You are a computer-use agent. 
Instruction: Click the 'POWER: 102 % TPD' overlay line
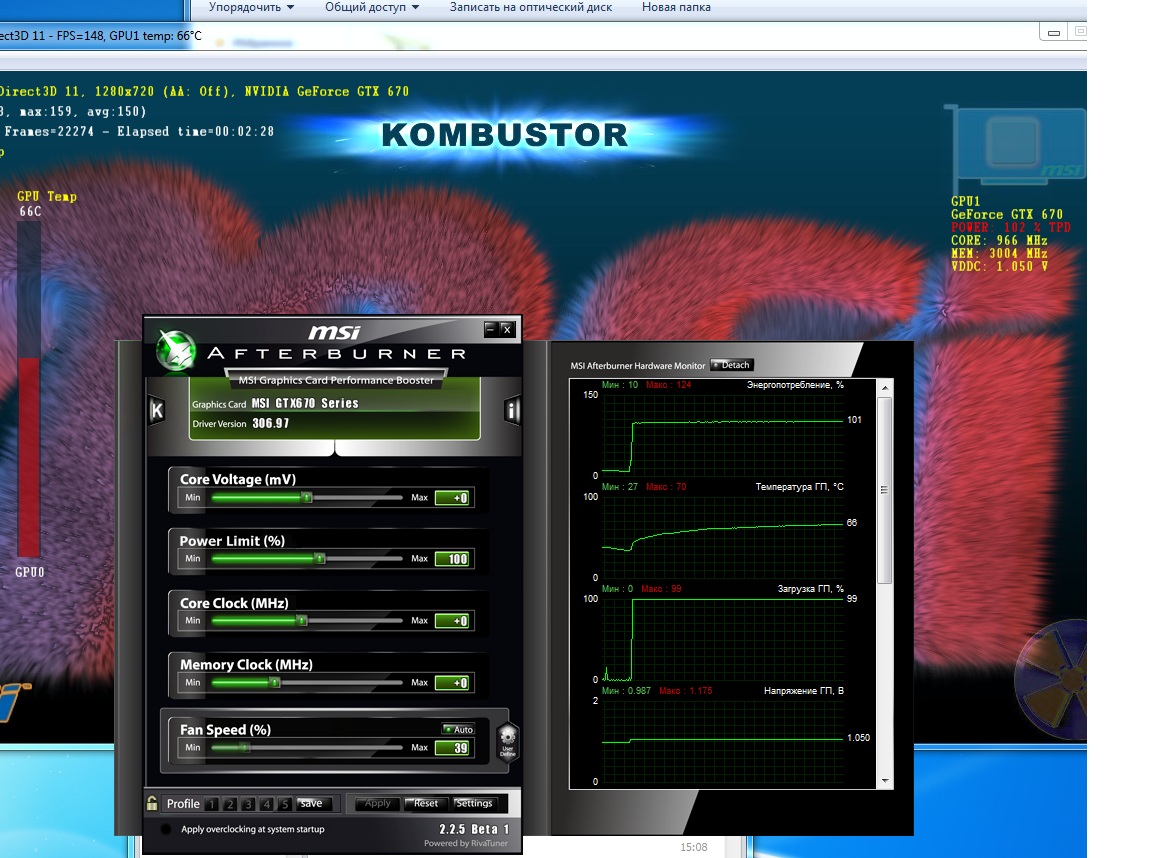[1011, 227]
